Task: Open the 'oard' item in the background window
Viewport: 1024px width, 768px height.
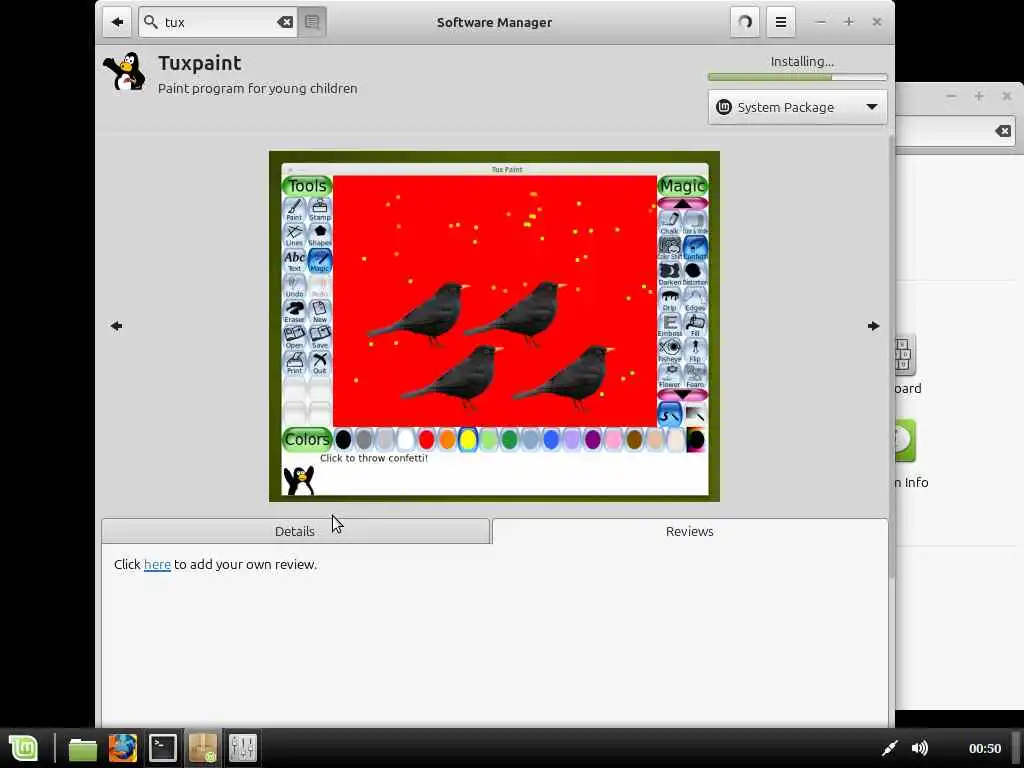Action: pyautogui.click(x=908, y=363)
